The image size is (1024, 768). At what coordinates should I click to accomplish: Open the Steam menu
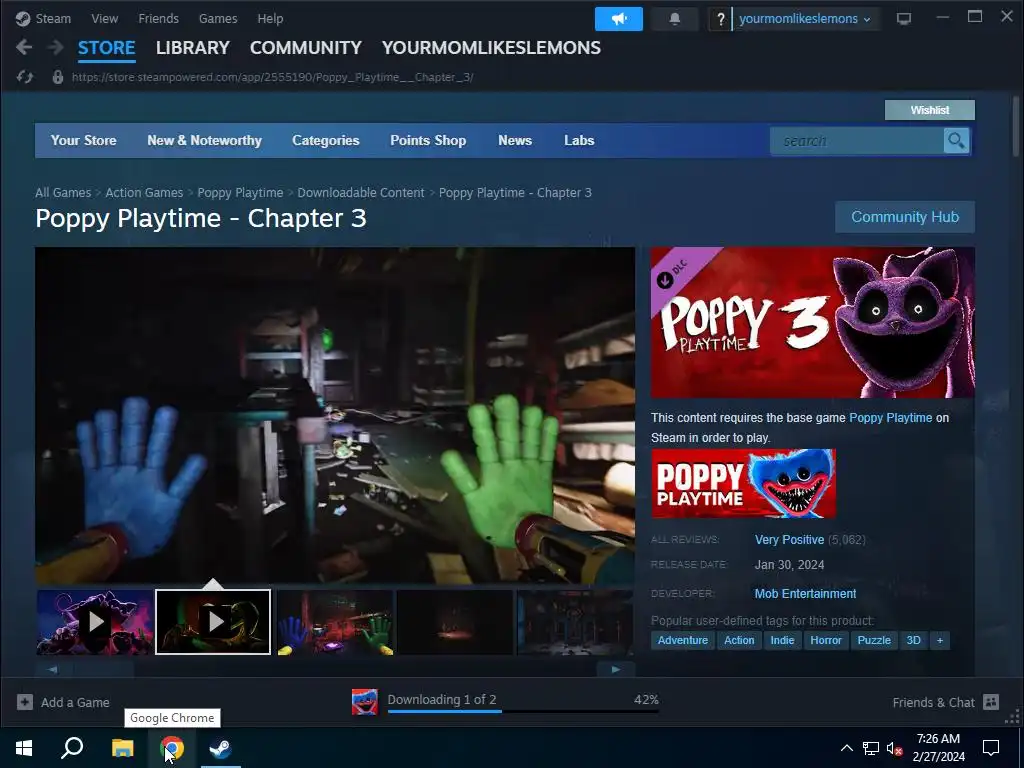coord(53,18)
